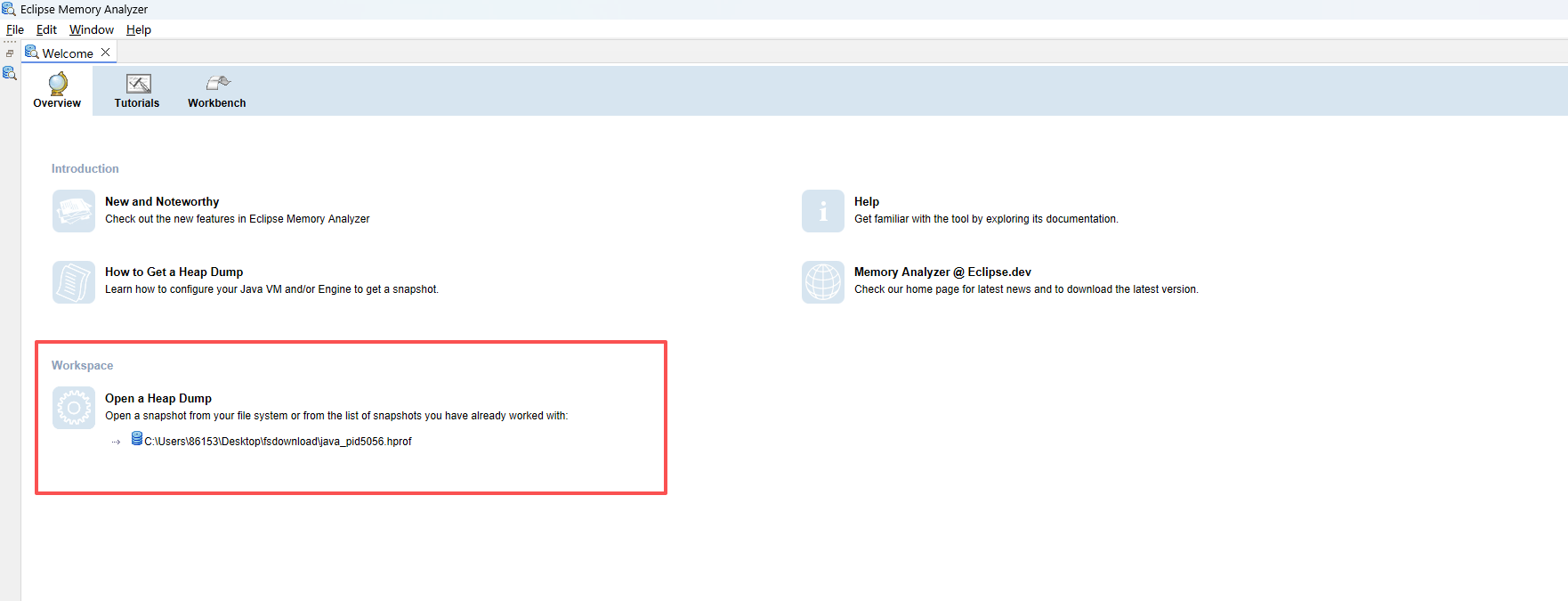
Task: Click the text 'Check out the new features in Eclipse Memory Analyzer'
Action: (238, 219)
